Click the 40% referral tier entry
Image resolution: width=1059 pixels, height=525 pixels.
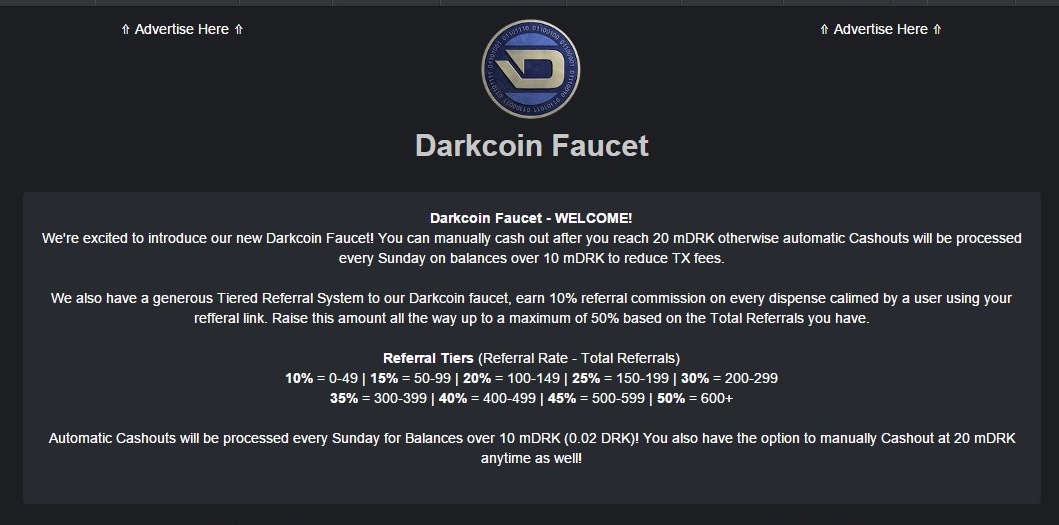pyautogui.click(x=487, y=399)
